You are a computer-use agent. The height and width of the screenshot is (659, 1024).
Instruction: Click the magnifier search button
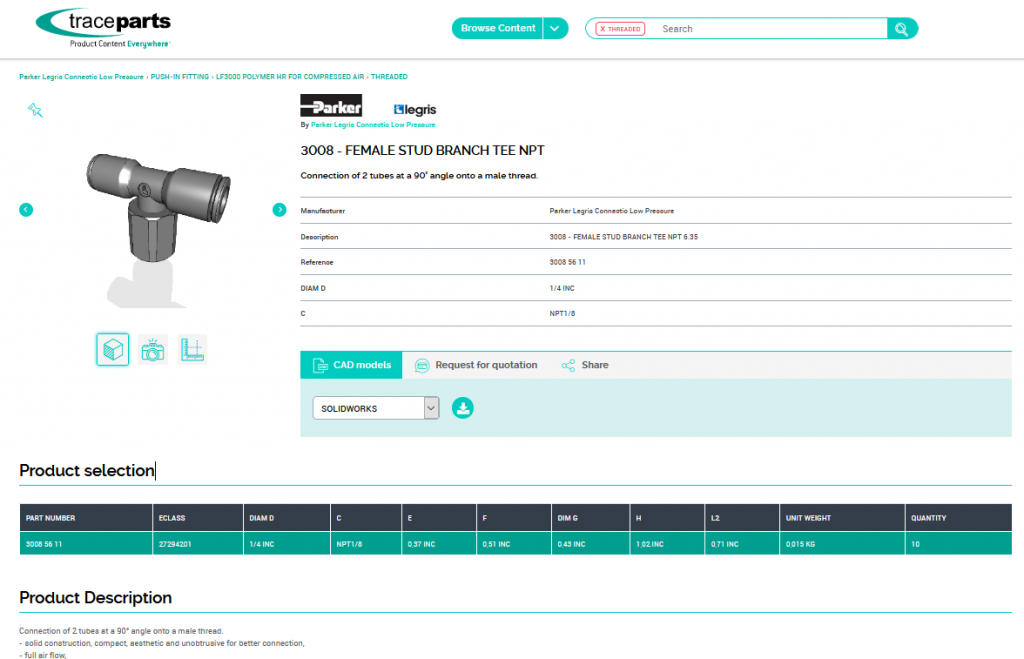click(901, 29)
